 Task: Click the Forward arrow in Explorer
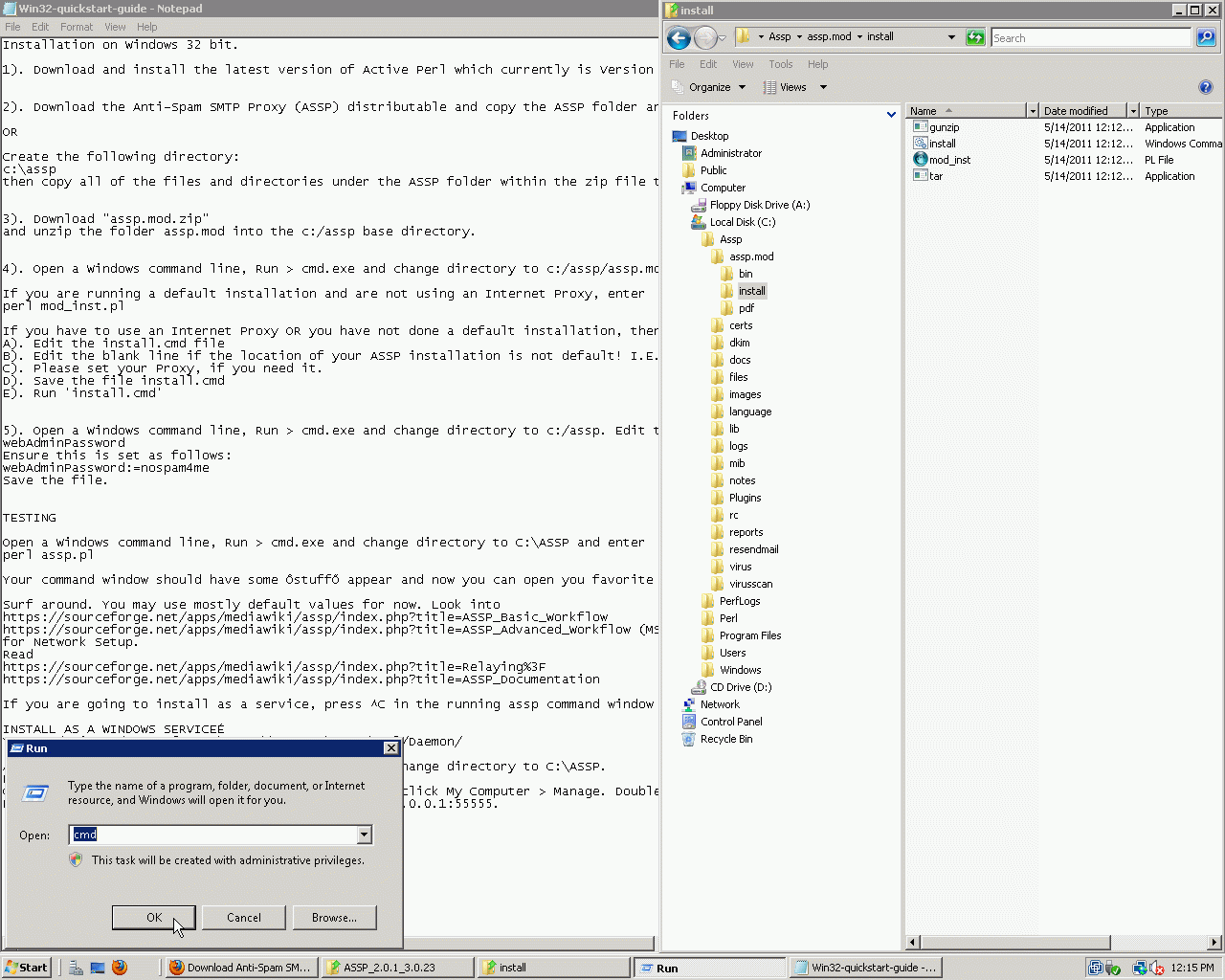pos(705,38)
